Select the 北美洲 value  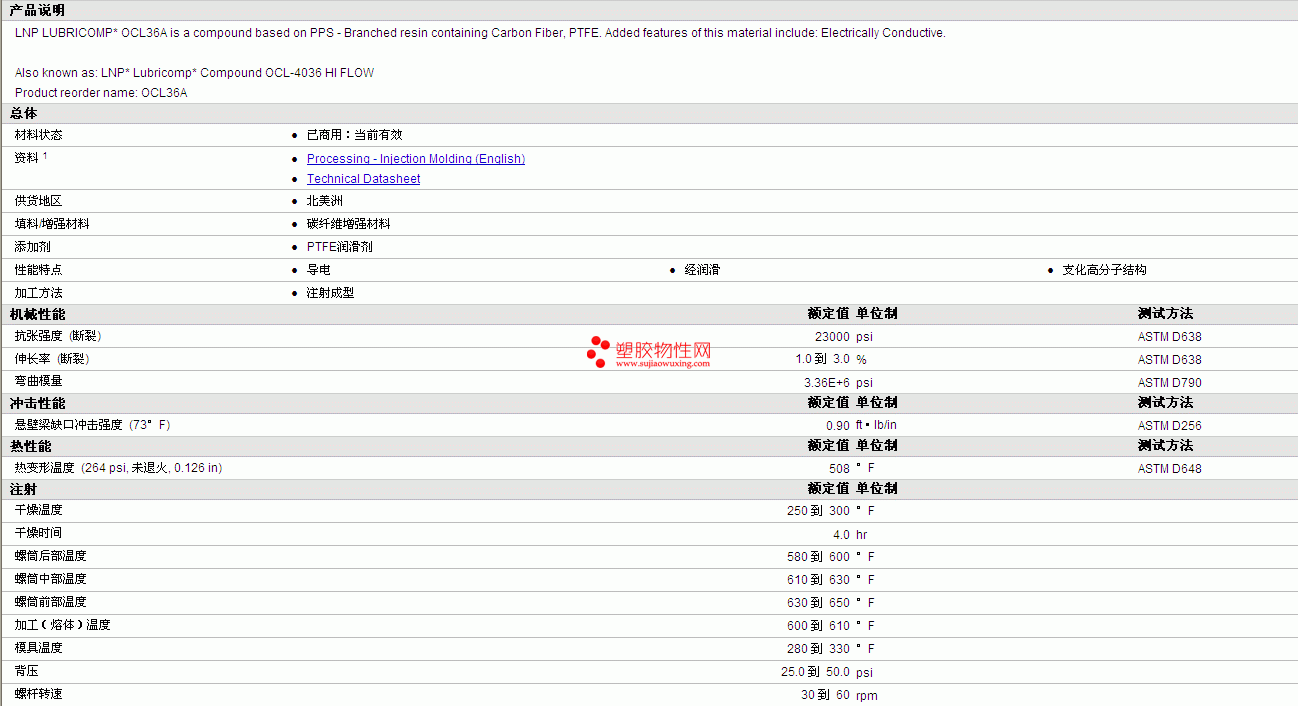pos(324,201)
